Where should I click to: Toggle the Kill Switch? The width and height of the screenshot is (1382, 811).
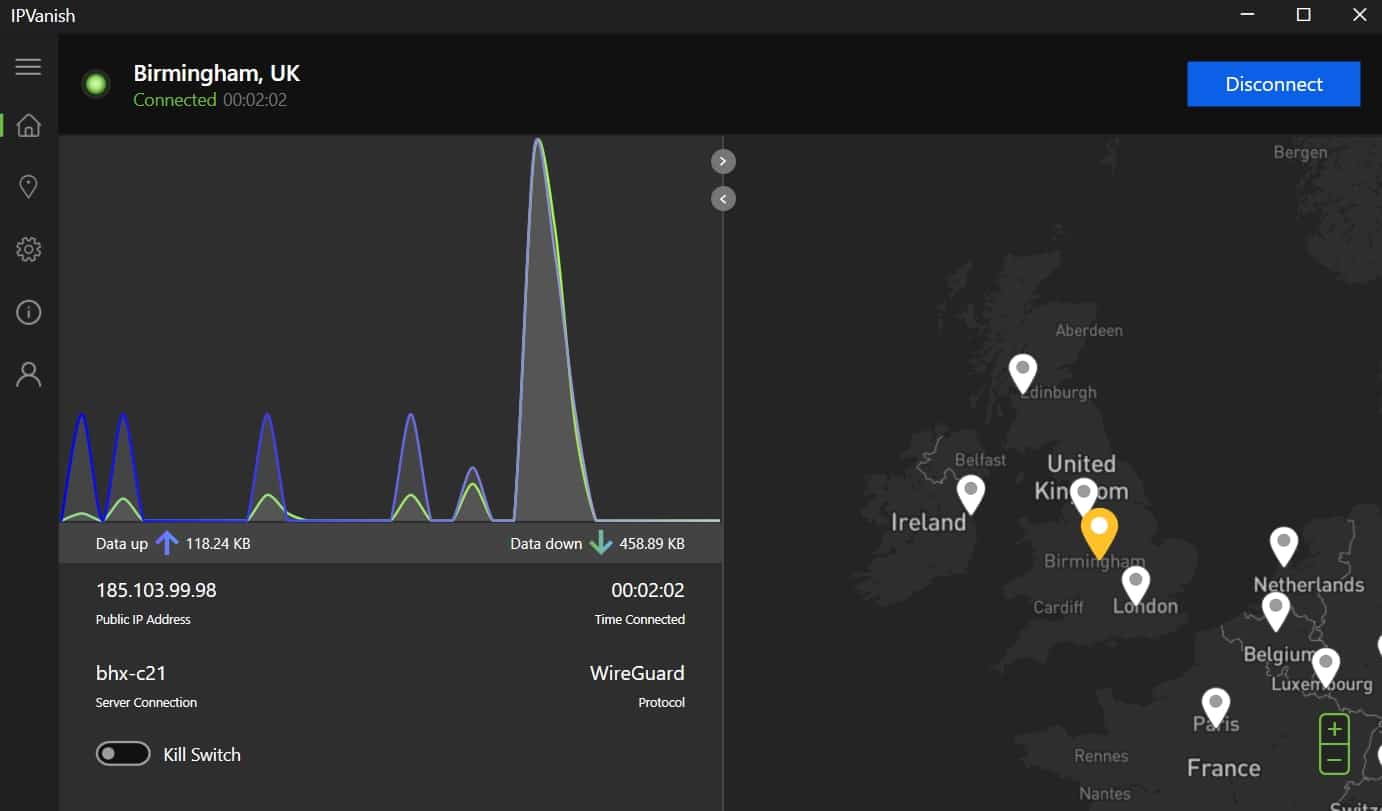[123, 754]
